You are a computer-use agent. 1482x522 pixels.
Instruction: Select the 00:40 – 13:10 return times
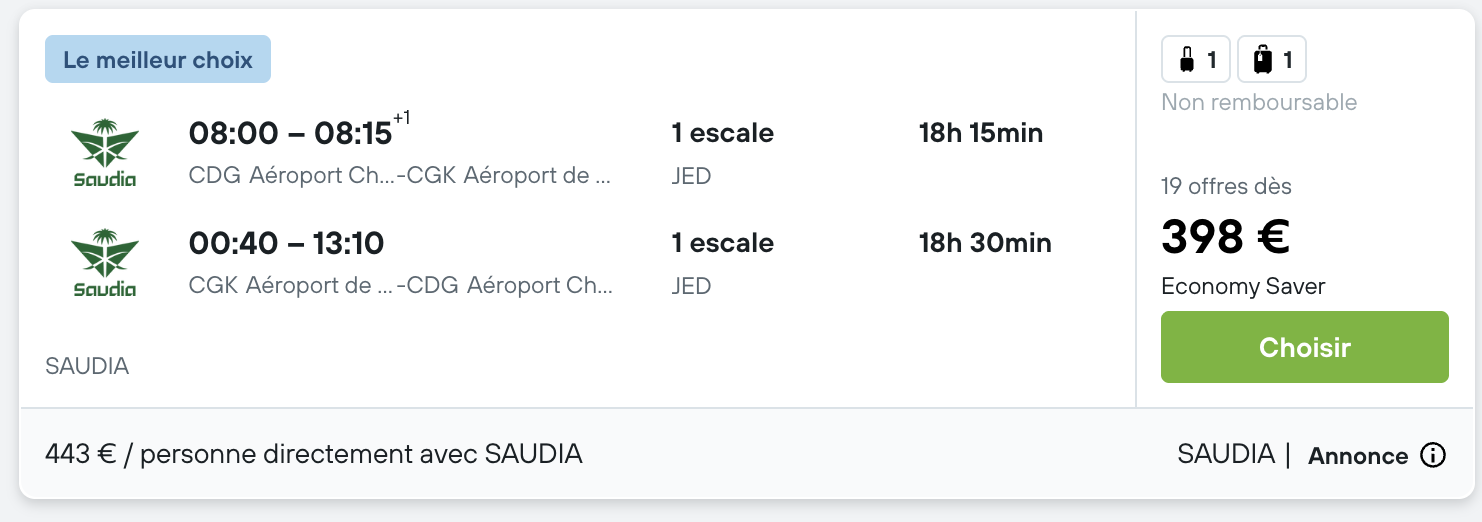[287, 243]
